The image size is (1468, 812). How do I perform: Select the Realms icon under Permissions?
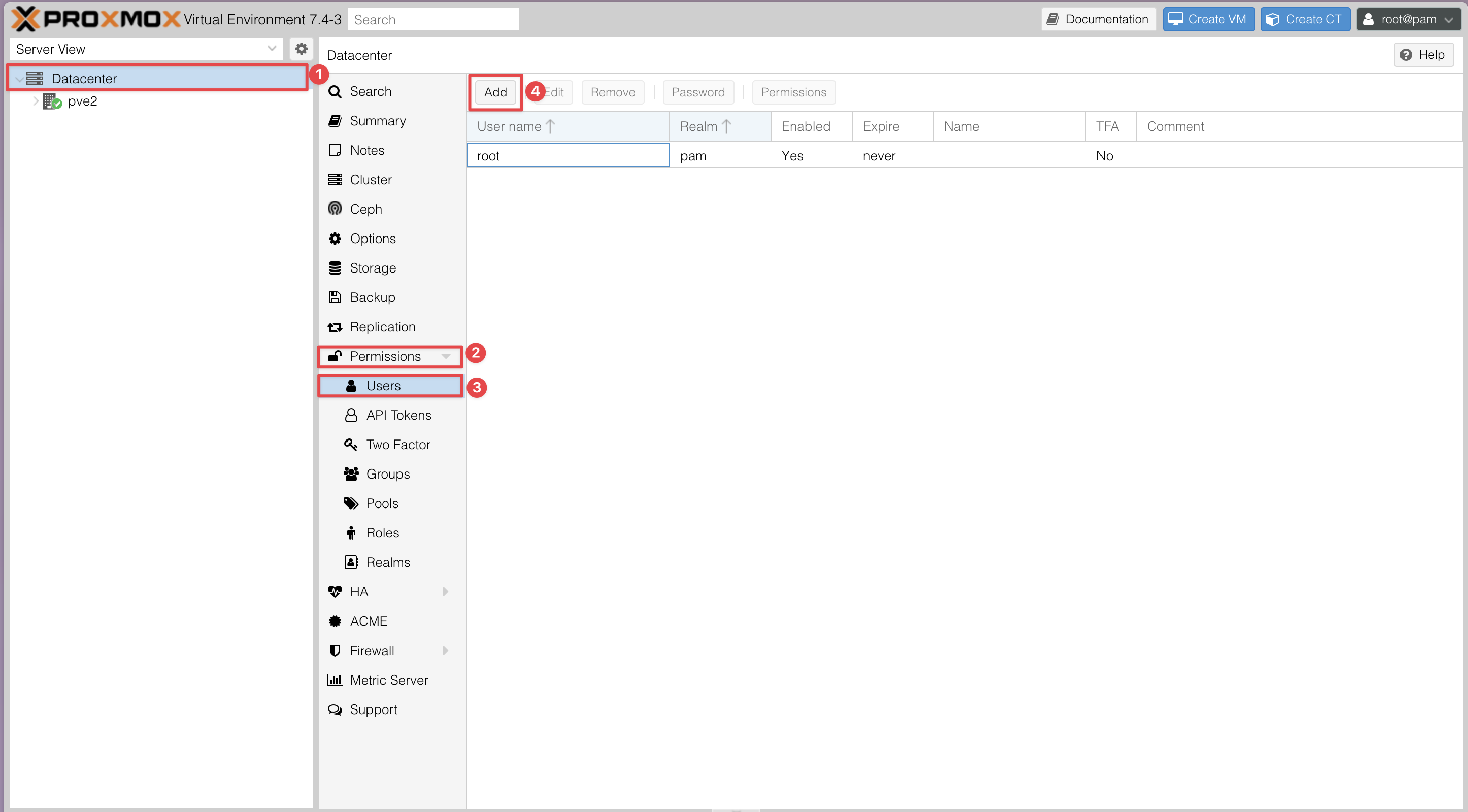(352, 562)
